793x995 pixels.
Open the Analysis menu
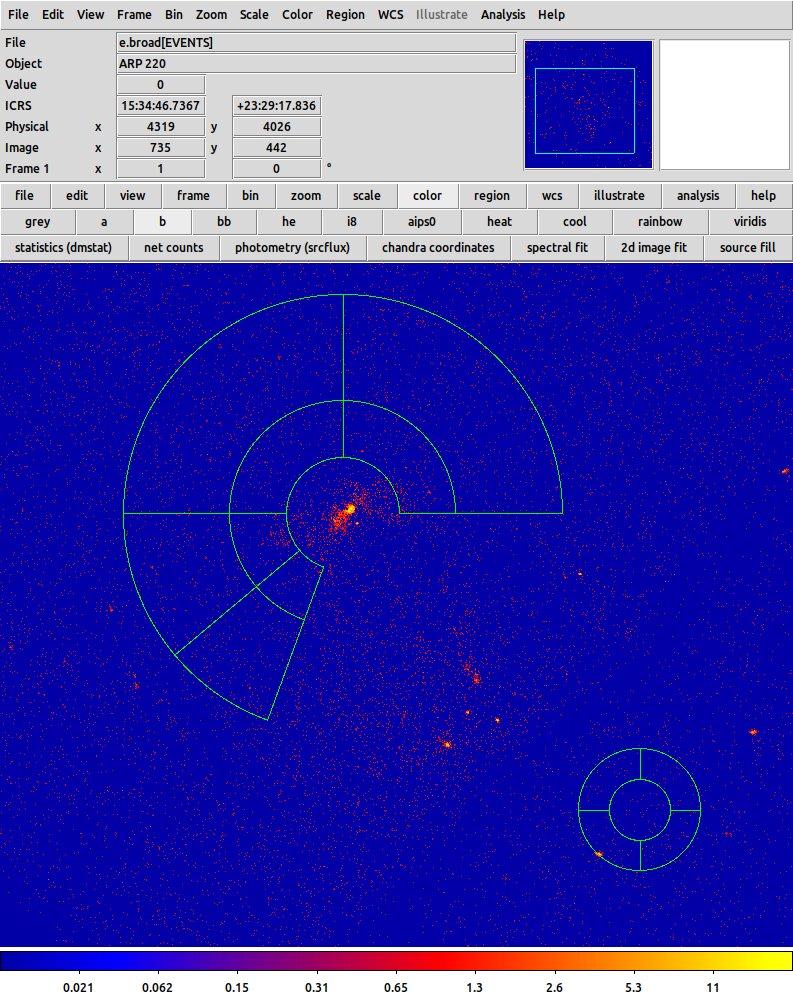point(502,14)
